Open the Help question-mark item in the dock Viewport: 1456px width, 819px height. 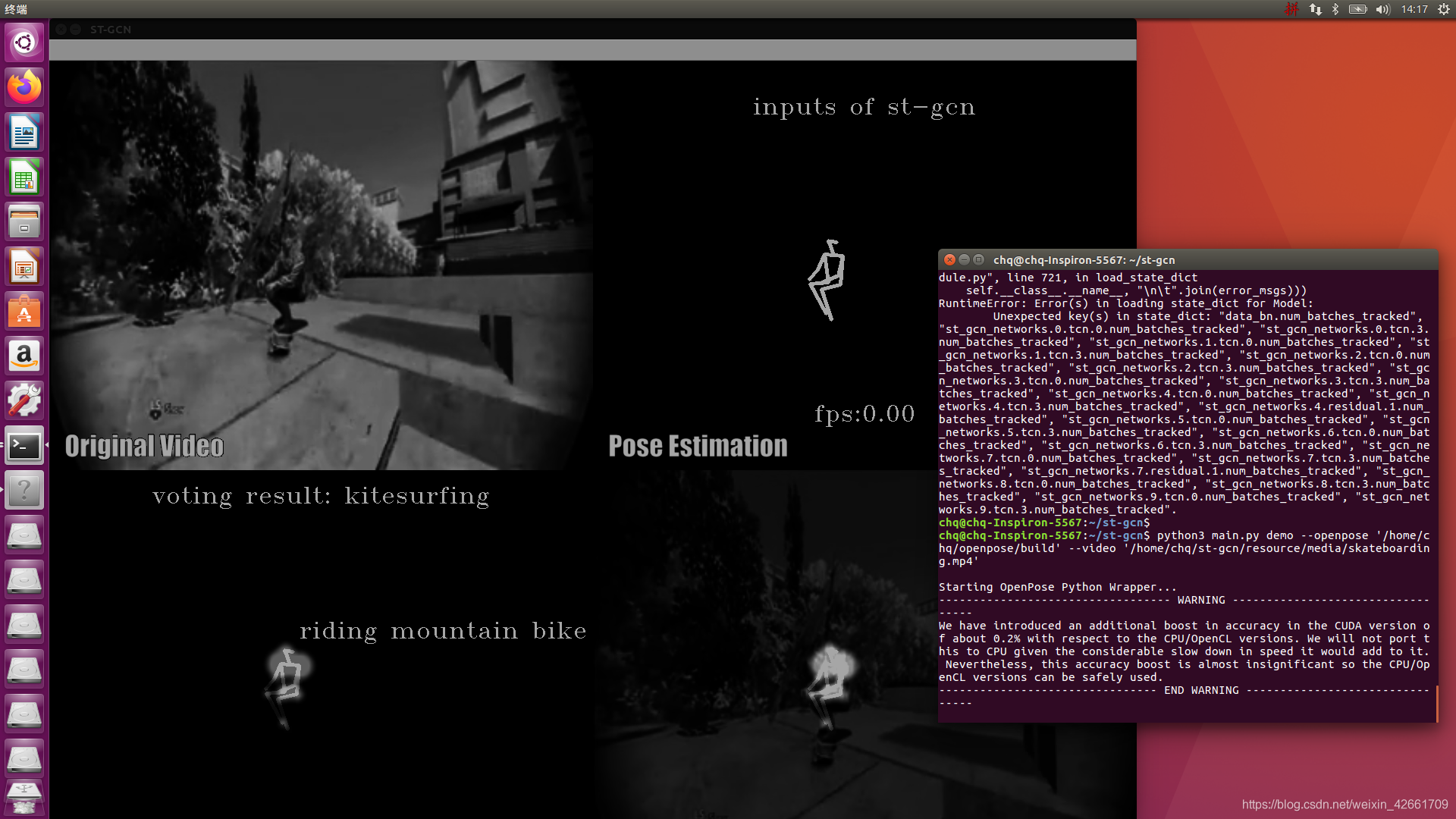(x=24, y=490)
